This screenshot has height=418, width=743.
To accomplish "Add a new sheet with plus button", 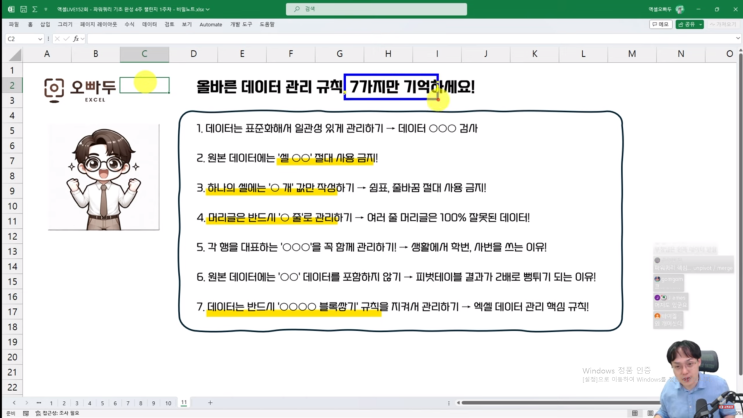I will pos(210,403).
